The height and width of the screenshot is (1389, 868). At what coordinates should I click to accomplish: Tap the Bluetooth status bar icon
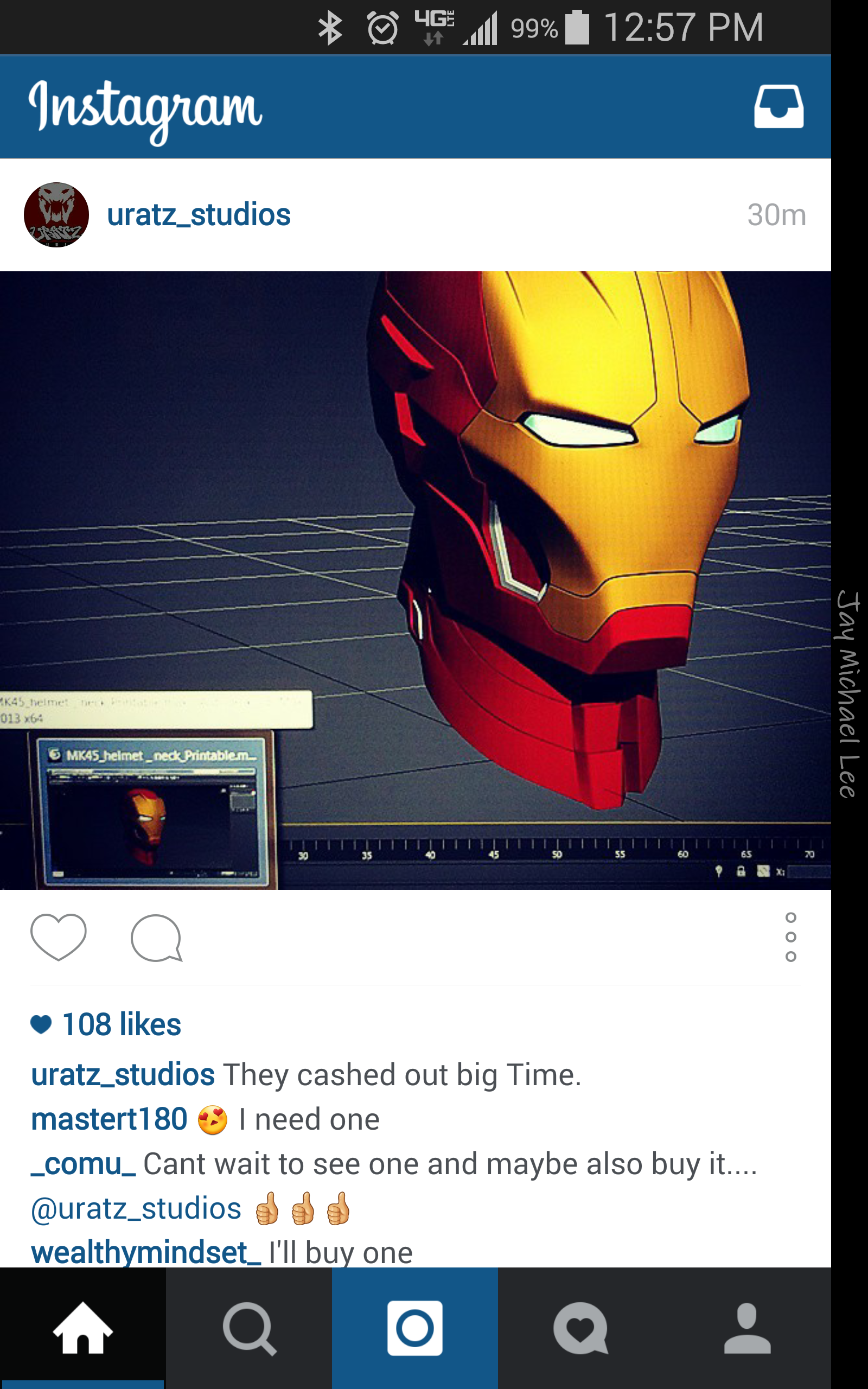[x=330, y=28]
